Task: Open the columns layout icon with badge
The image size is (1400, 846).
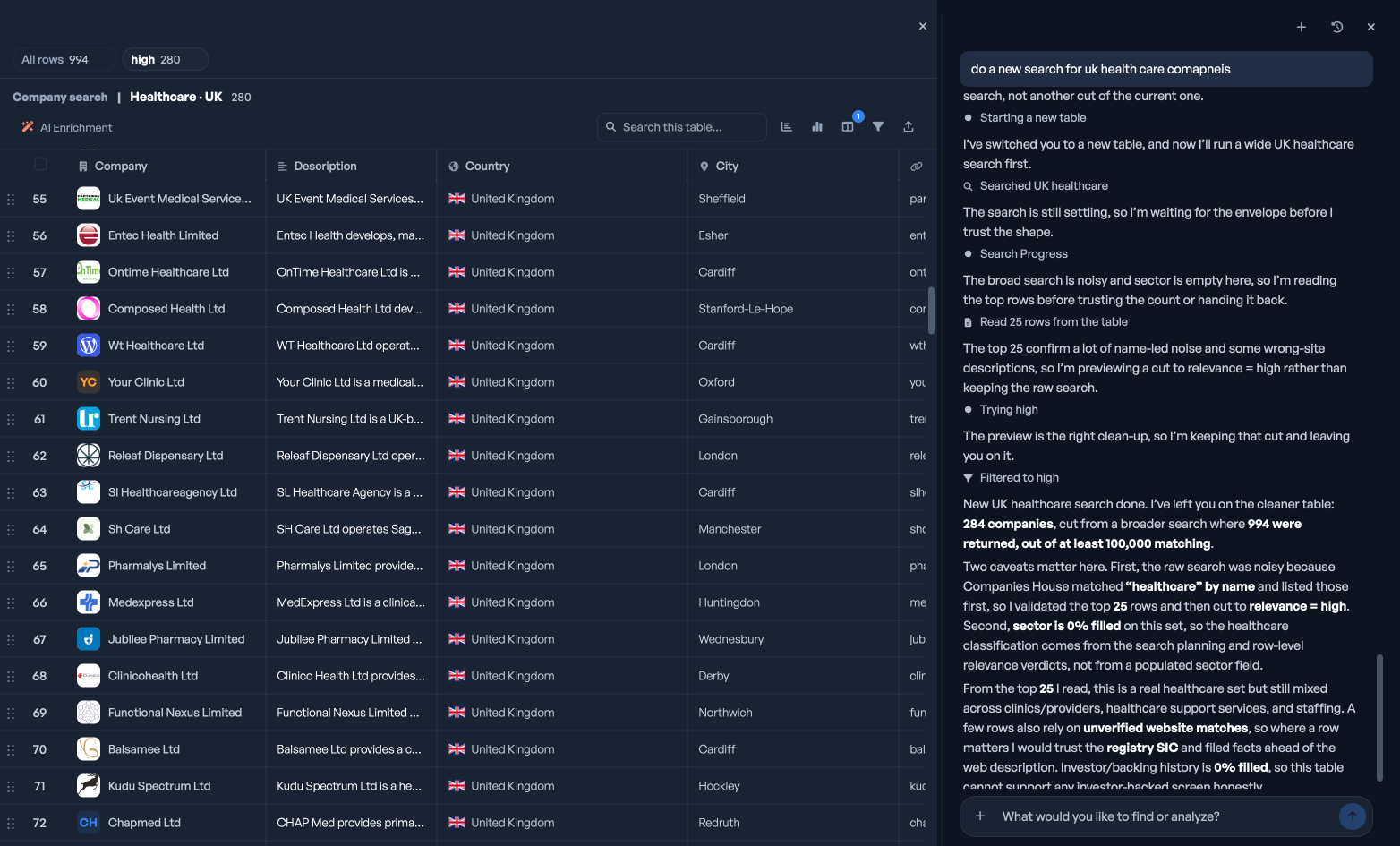Action: tap(848, 127)
